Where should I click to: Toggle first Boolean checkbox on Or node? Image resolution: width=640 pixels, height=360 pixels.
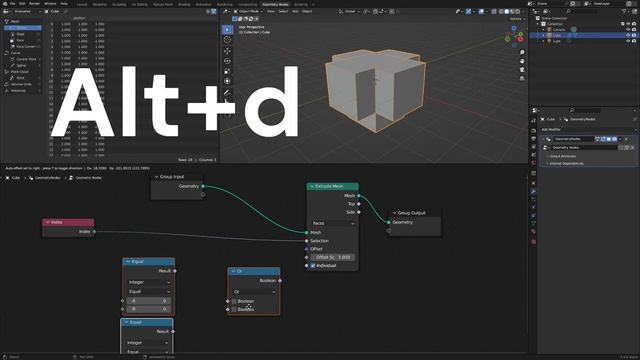(234, 301)
